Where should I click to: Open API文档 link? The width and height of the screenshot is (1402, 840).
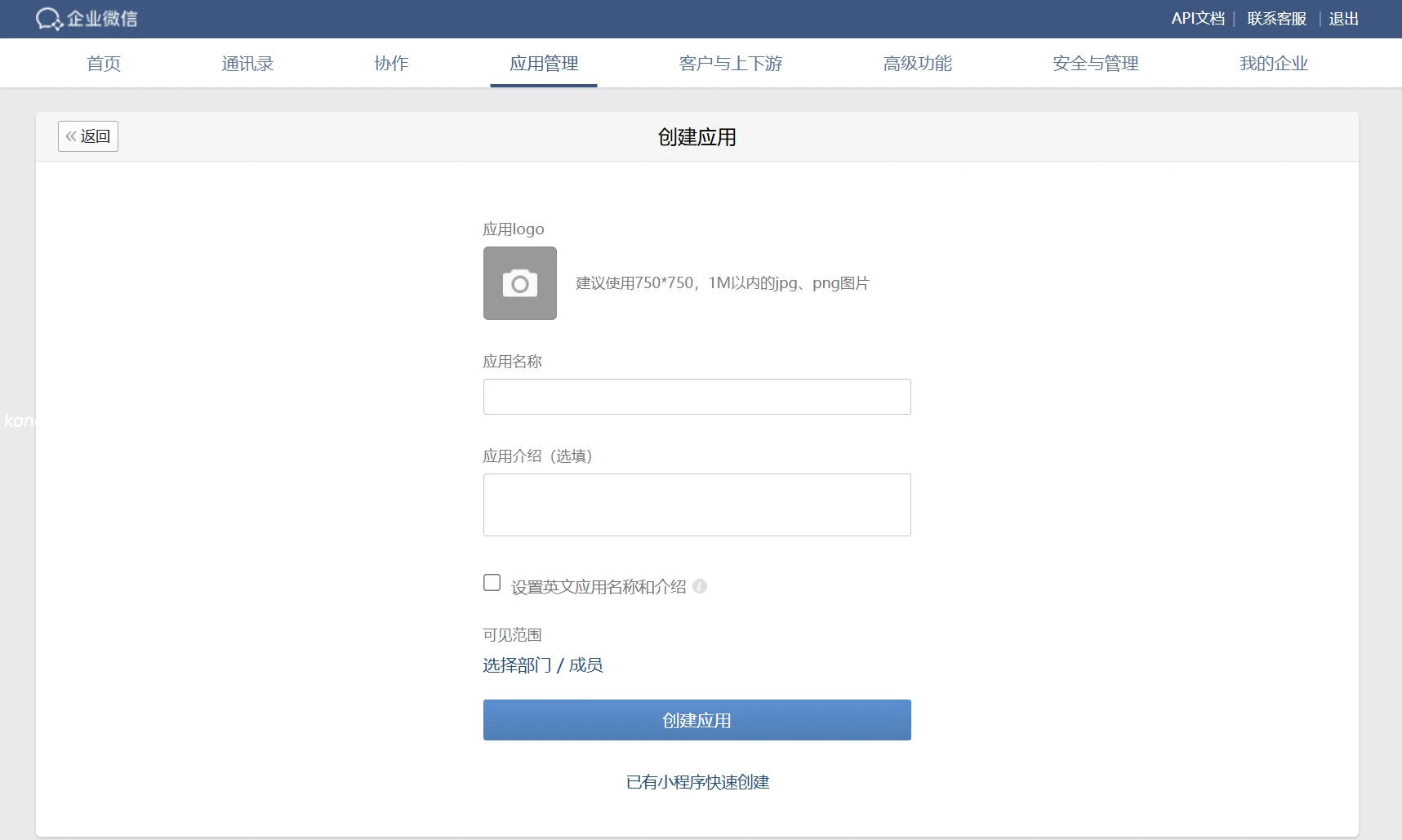click(1198, 19)
